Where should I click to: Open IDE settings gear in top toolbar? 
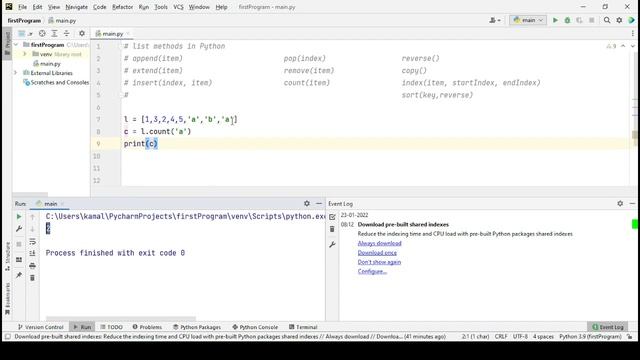pos(619,20)
